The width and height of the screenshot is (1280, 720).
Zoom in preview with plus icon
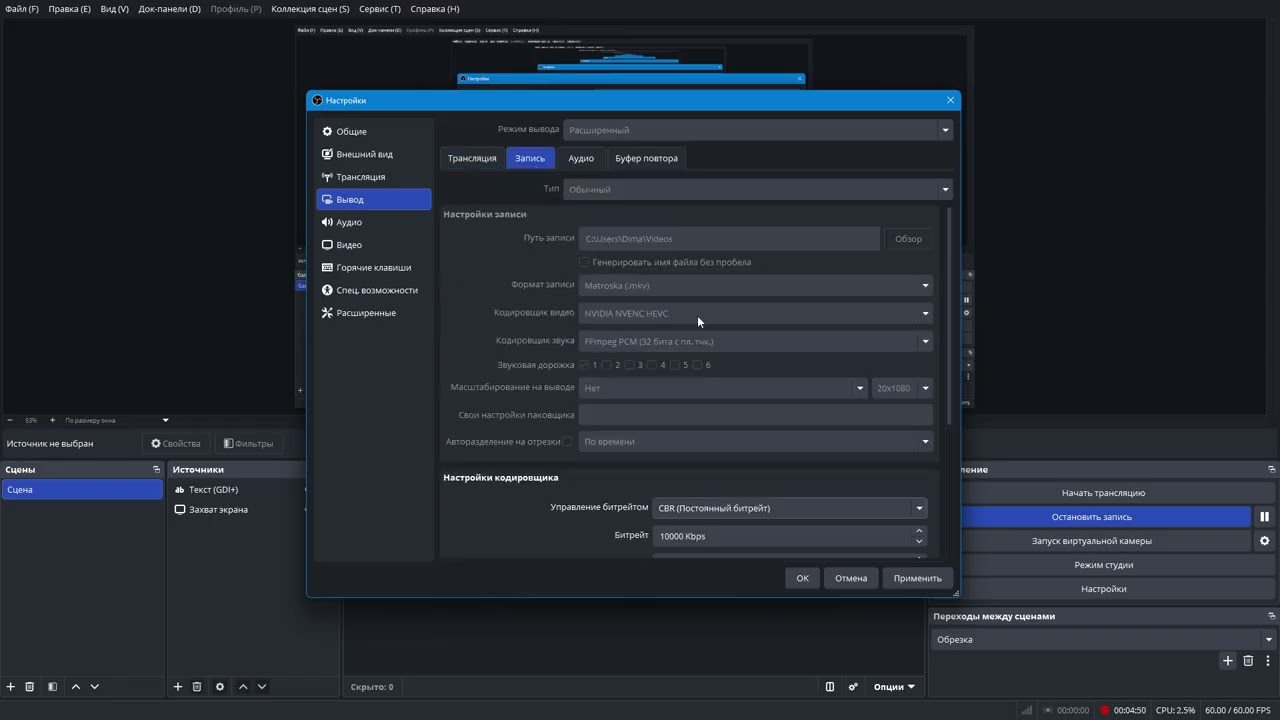coord(53,420)
